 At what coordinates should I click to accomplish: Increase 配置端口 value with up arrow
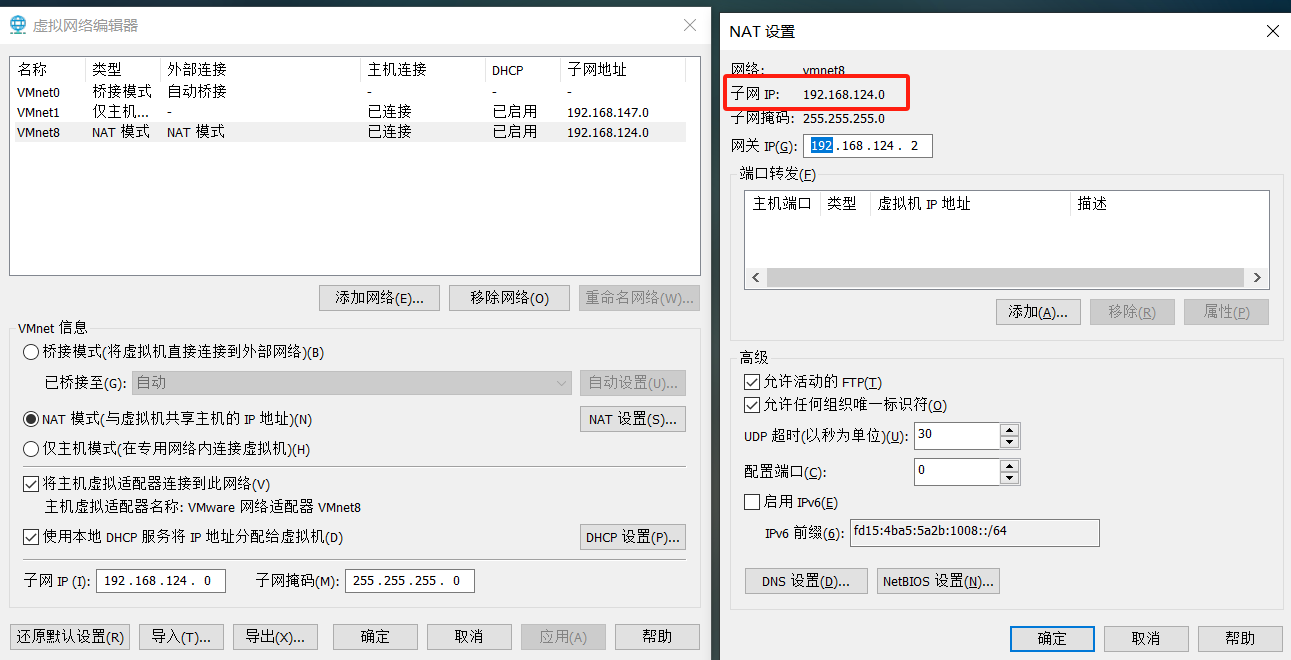(1009, 465)
